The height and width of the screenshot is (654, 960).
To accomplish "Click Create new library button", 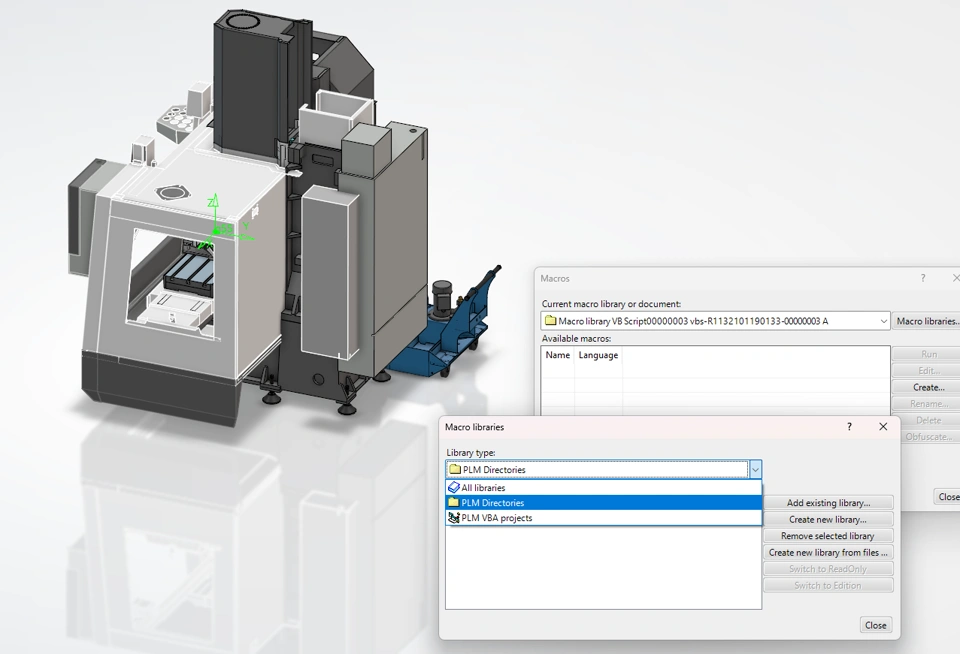I will tap(828, 519).
